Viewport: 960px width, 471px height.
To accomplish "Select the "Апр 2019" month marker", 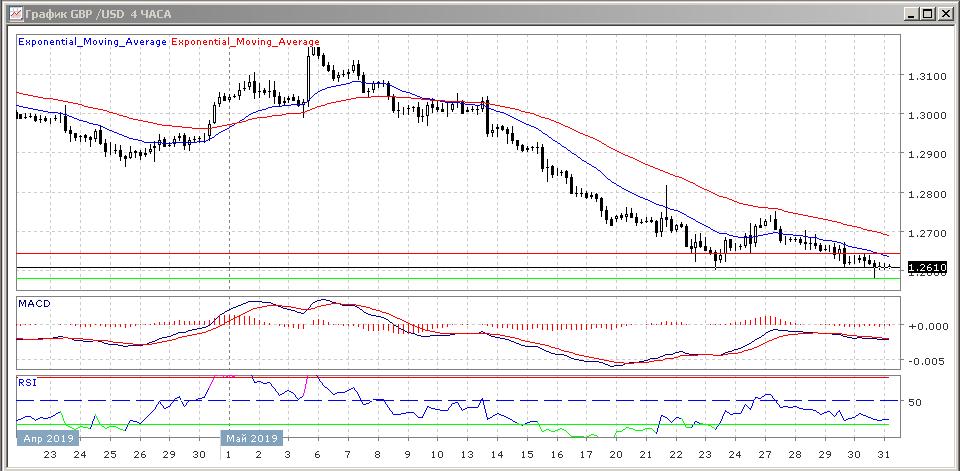I will click(47, 438).
